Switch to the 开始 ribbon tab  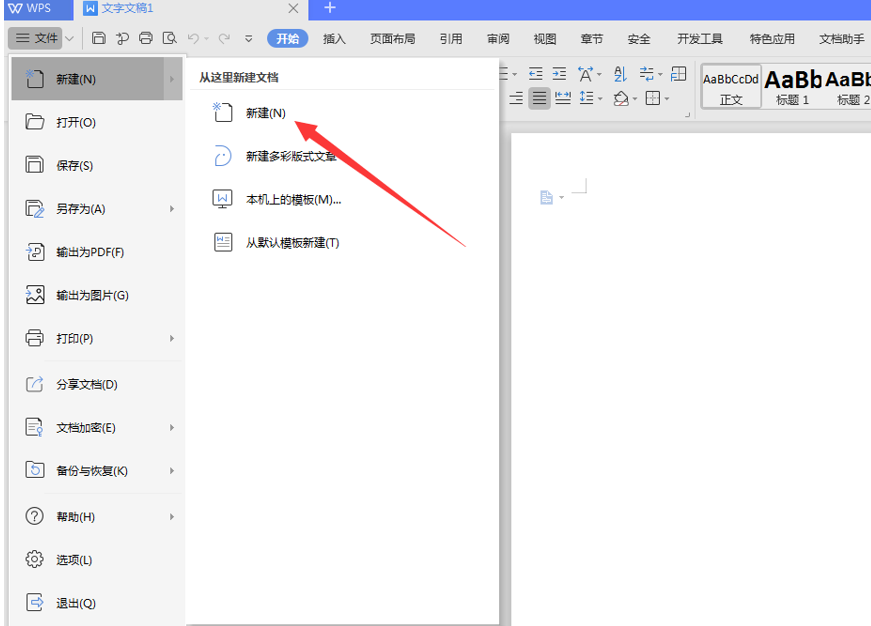287,38
